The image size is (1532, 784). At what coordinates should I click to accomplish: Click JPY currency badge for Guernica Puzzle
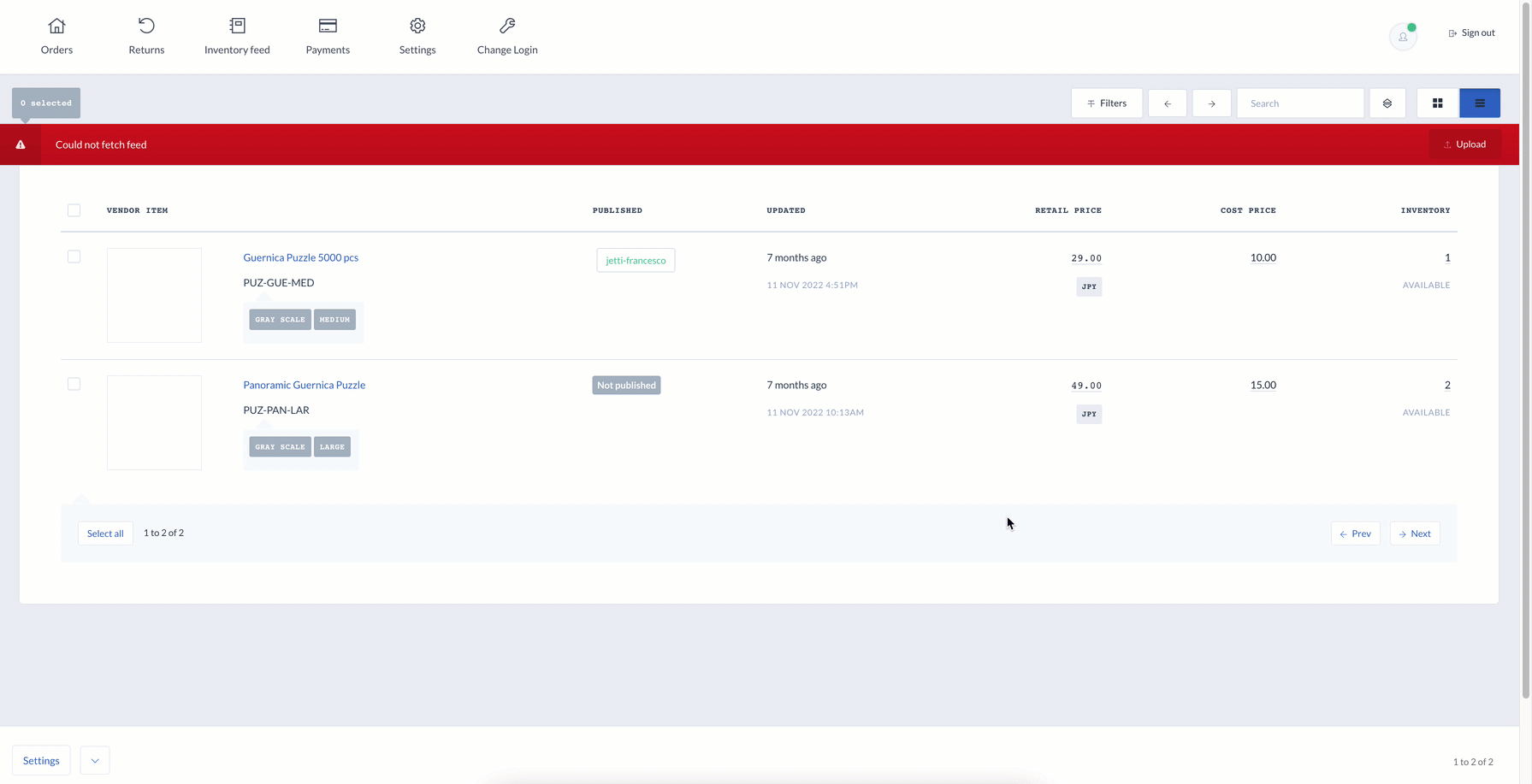point(1089,286)
